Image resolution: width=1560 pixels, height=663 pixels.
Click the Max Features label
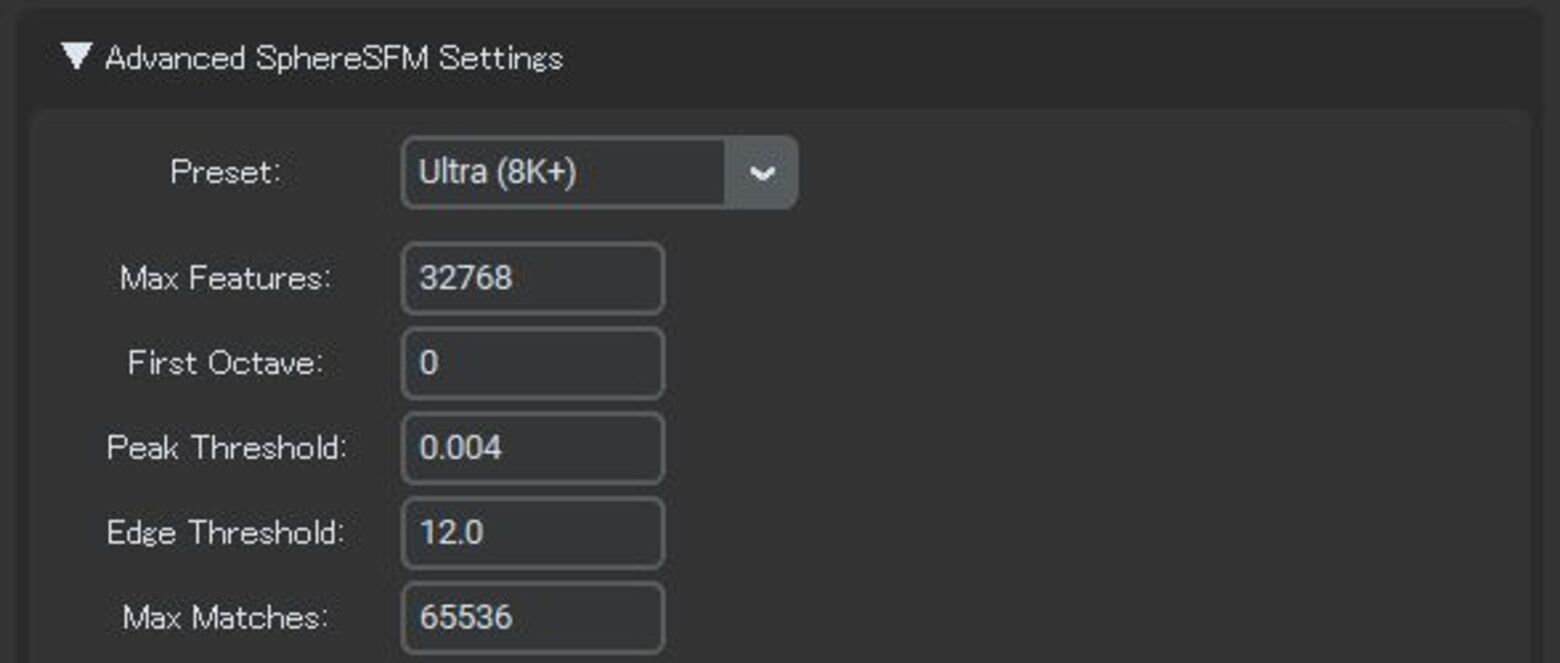click(225, 278)
